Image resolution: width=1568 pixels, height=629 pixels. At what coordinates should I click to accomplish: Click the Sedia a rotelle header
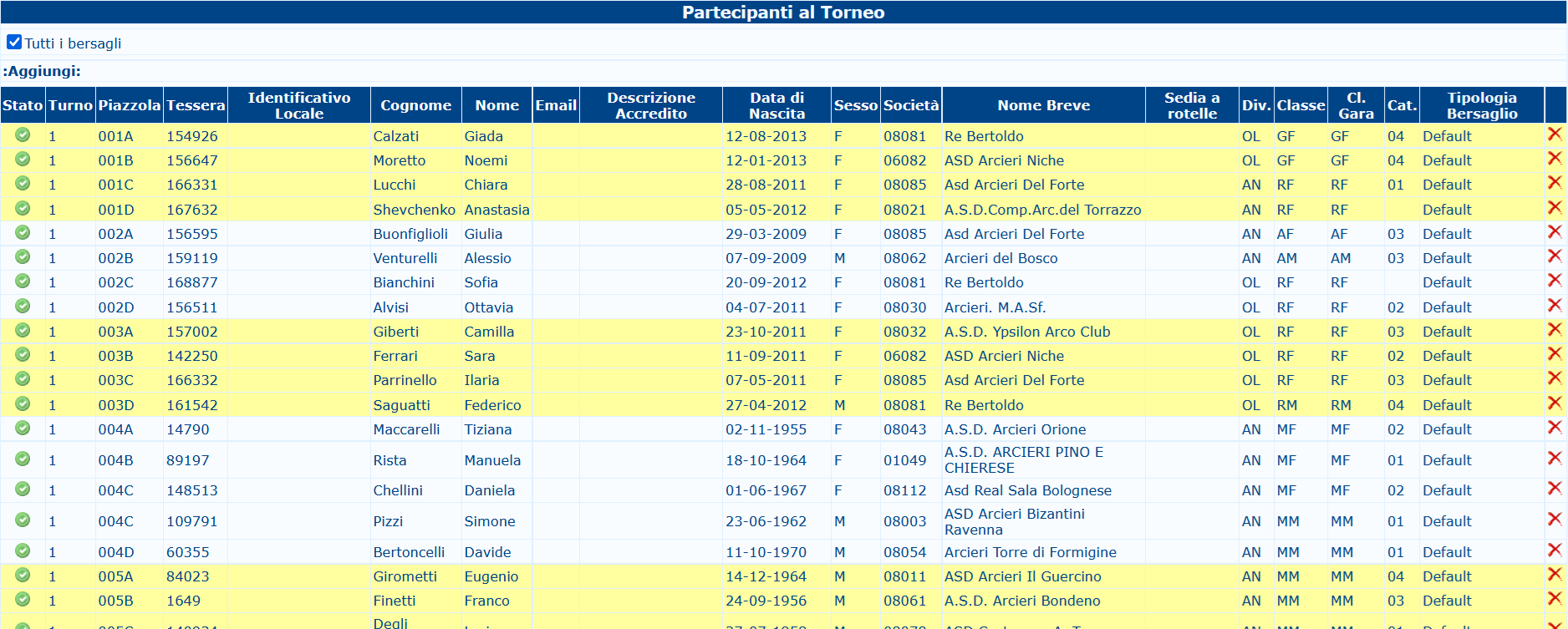1192,105
